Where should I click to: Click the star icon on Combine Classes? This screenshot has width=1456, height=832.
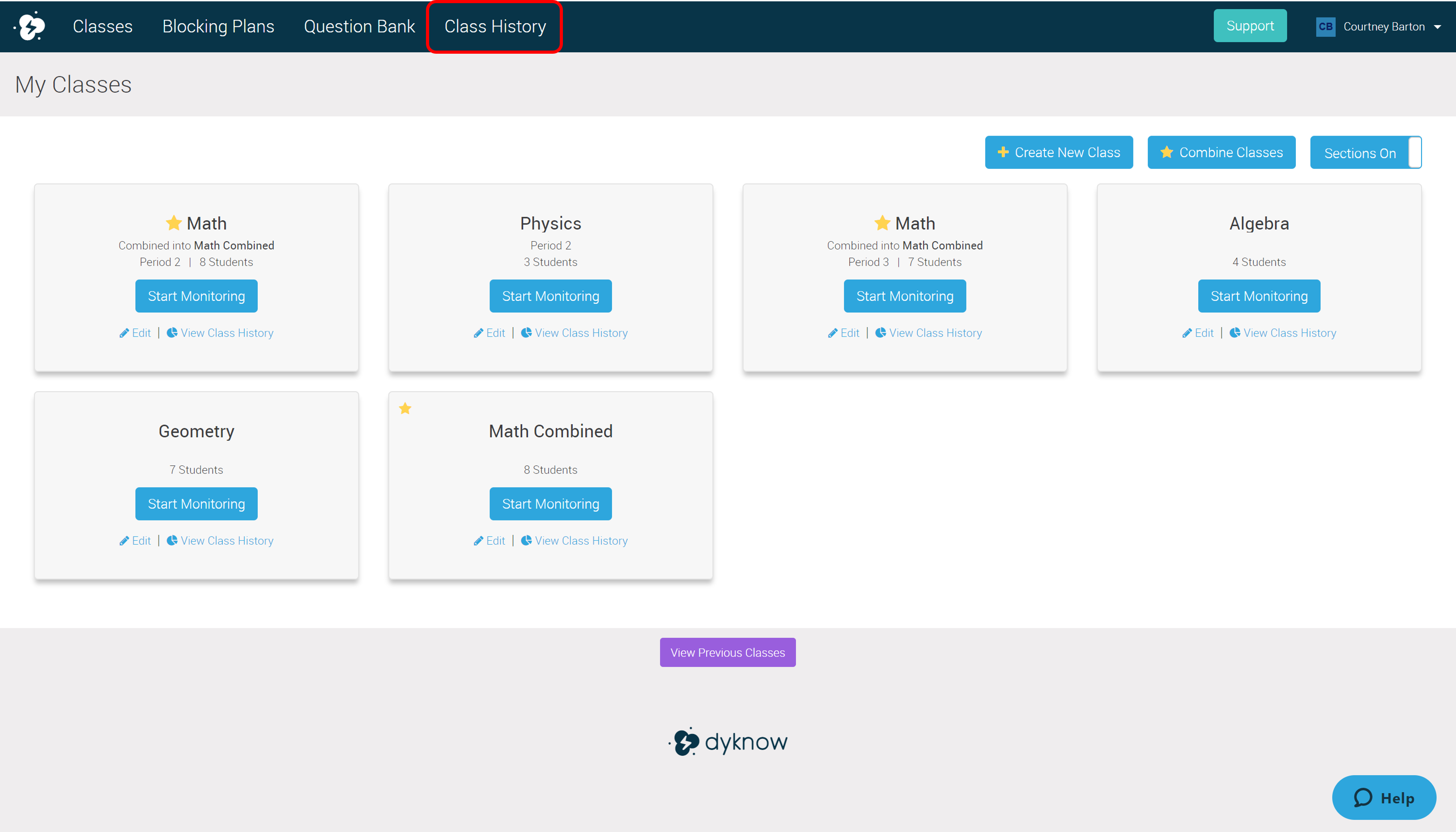click(x=1167, y=152)
